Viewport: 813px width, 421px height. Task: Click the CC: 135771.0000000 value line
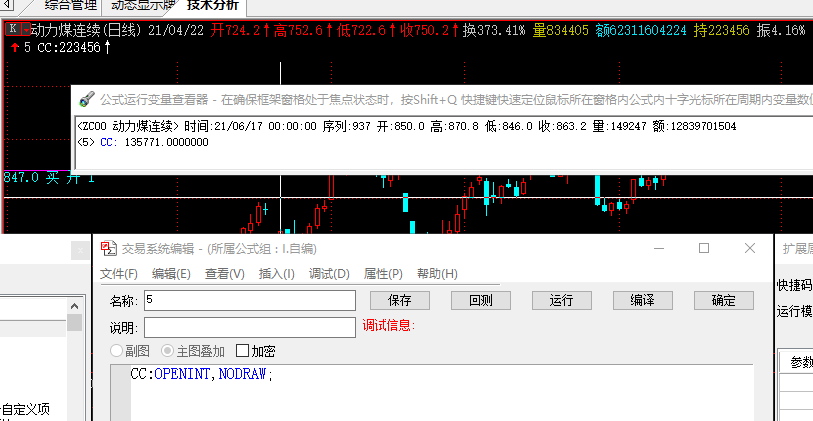(x=143, y=142)
